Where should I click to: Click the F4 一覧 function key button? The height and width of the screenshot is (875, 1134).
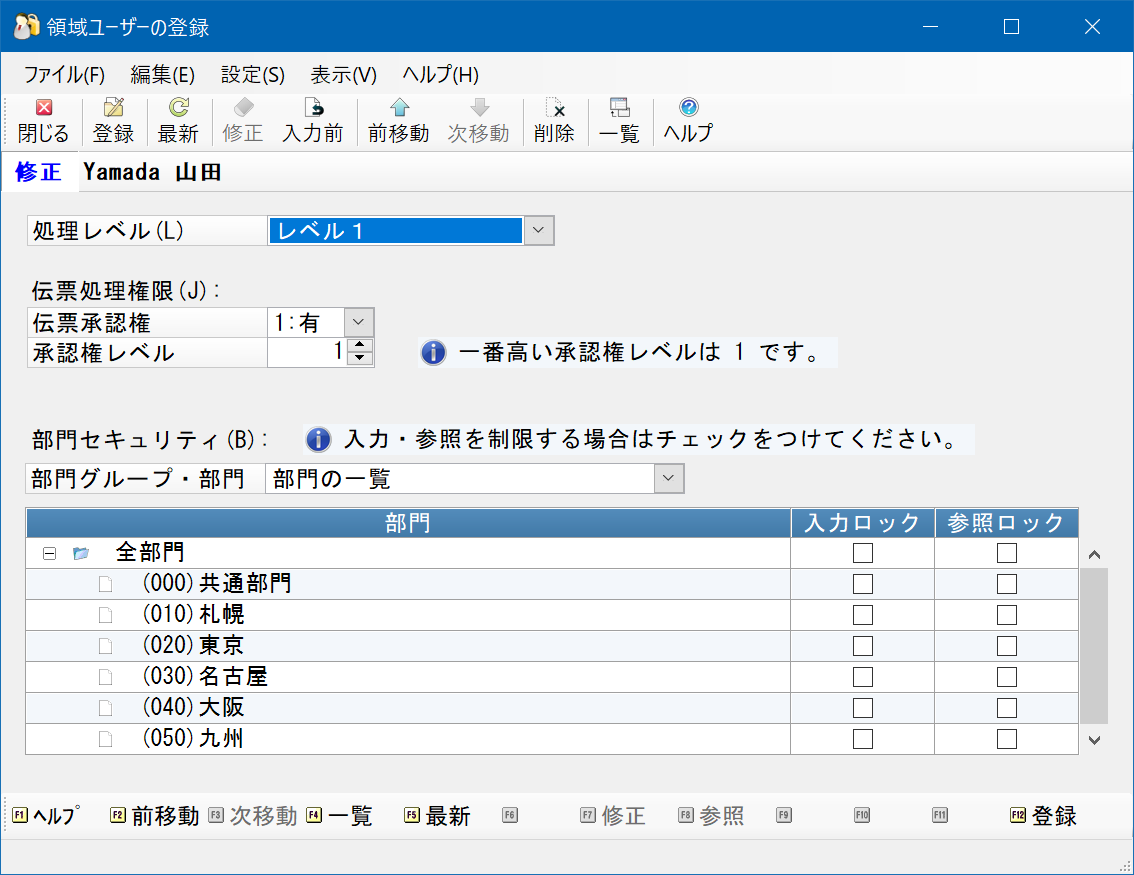(x=339, y=816)
